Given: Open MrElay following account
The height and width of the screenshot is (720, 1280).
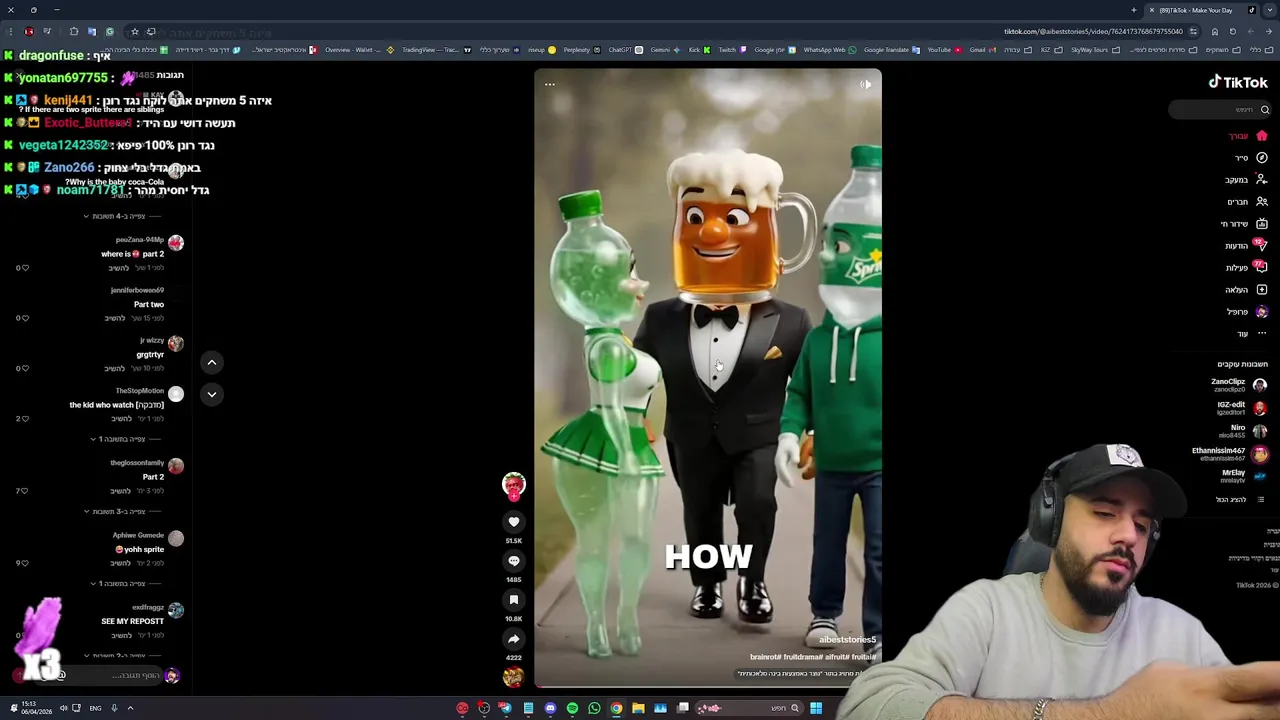Looking at the screenshot, I should (x=1244, y=476).
